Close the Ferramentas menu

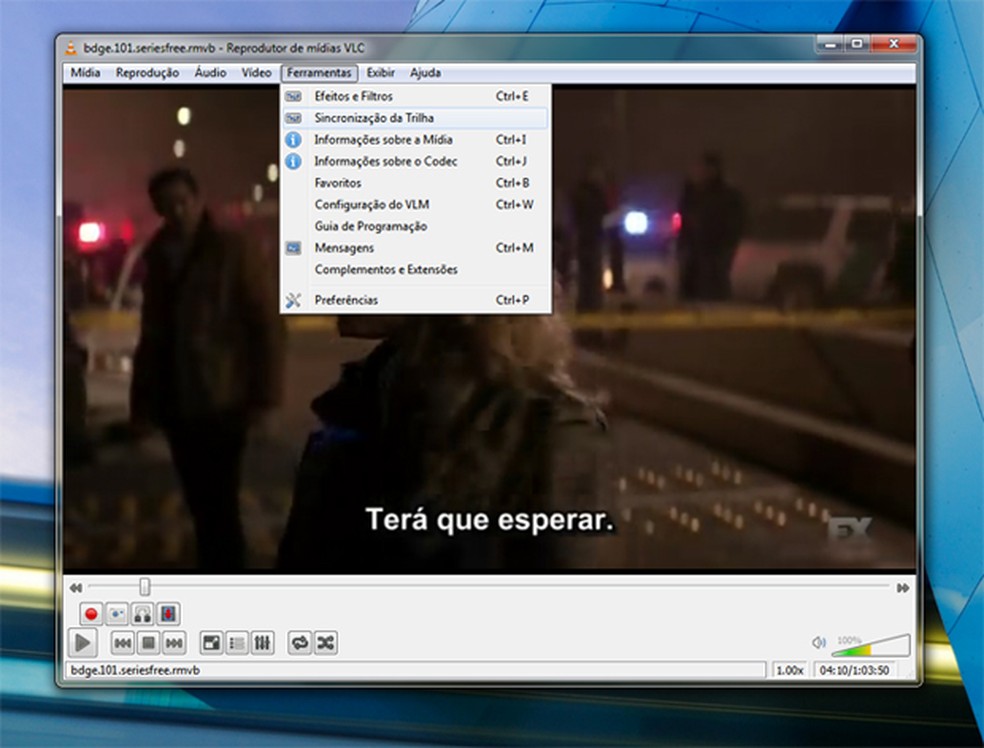click(319, 73)
